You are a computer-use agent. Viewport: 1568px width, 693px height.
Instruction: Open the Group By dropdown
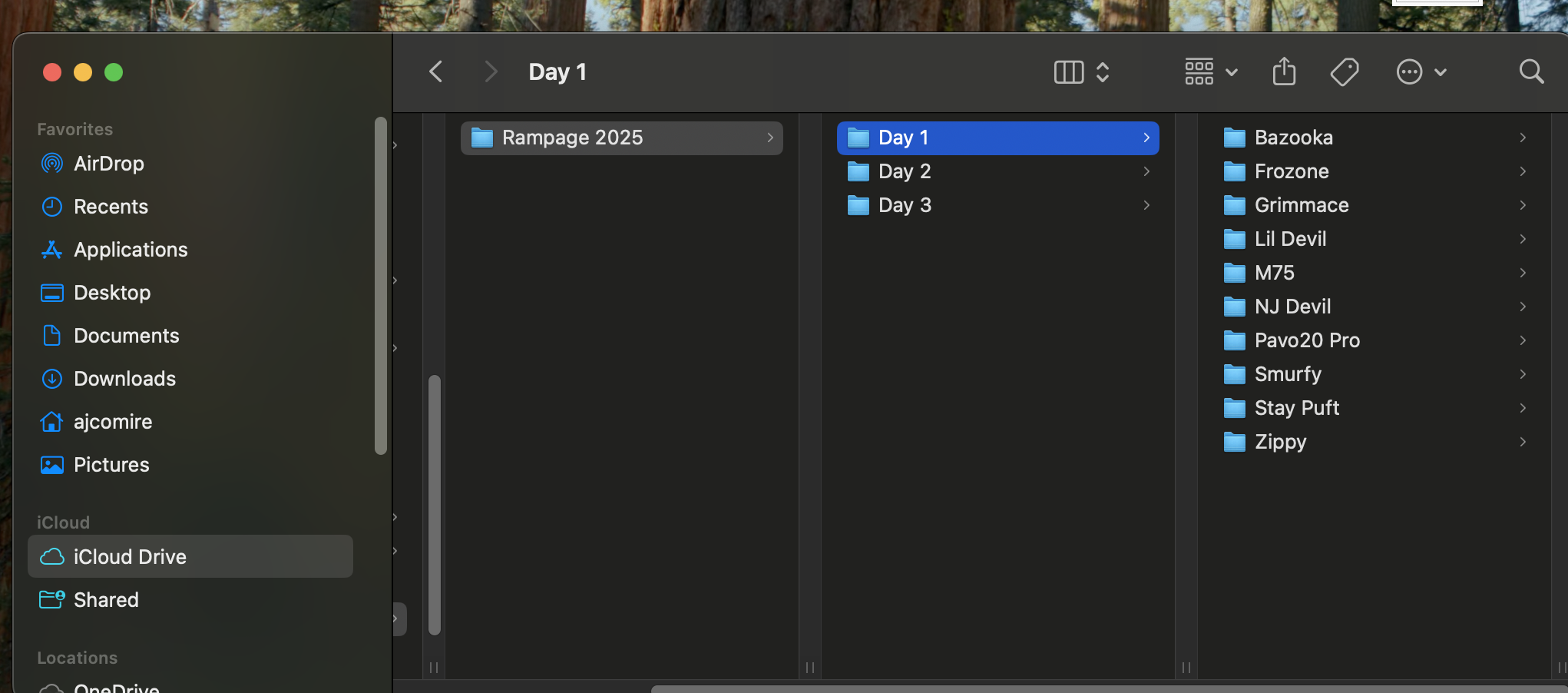click(1210, 72)
